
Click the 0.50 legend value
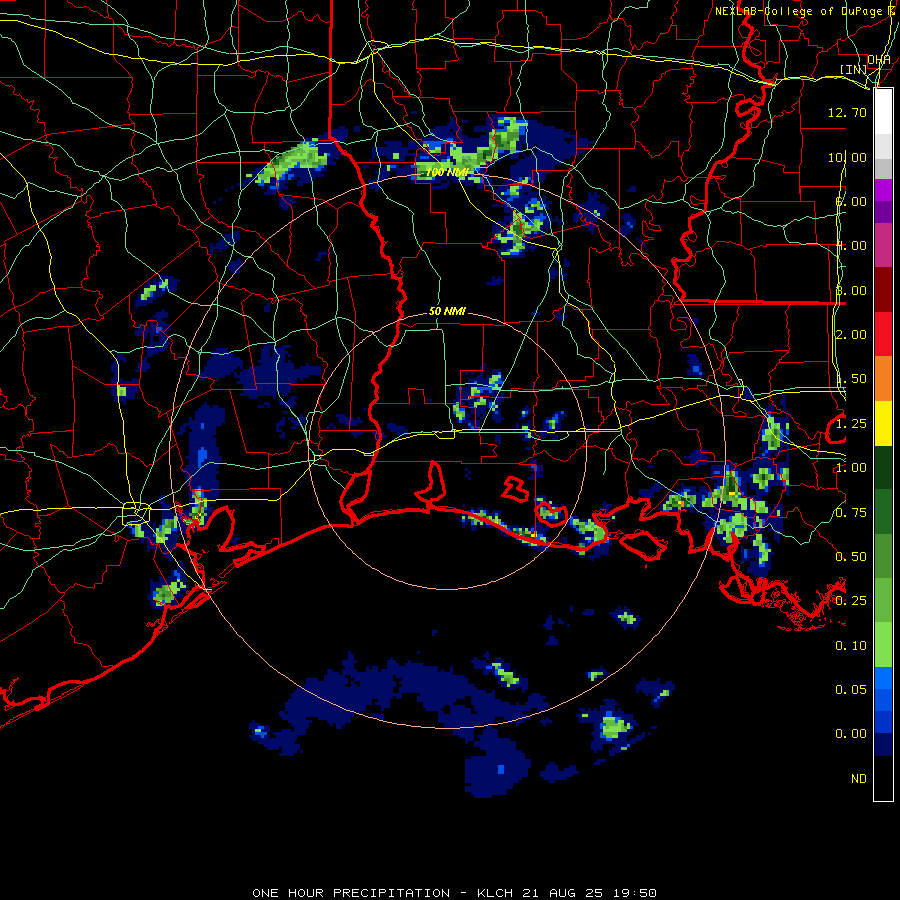pos(851,557)
